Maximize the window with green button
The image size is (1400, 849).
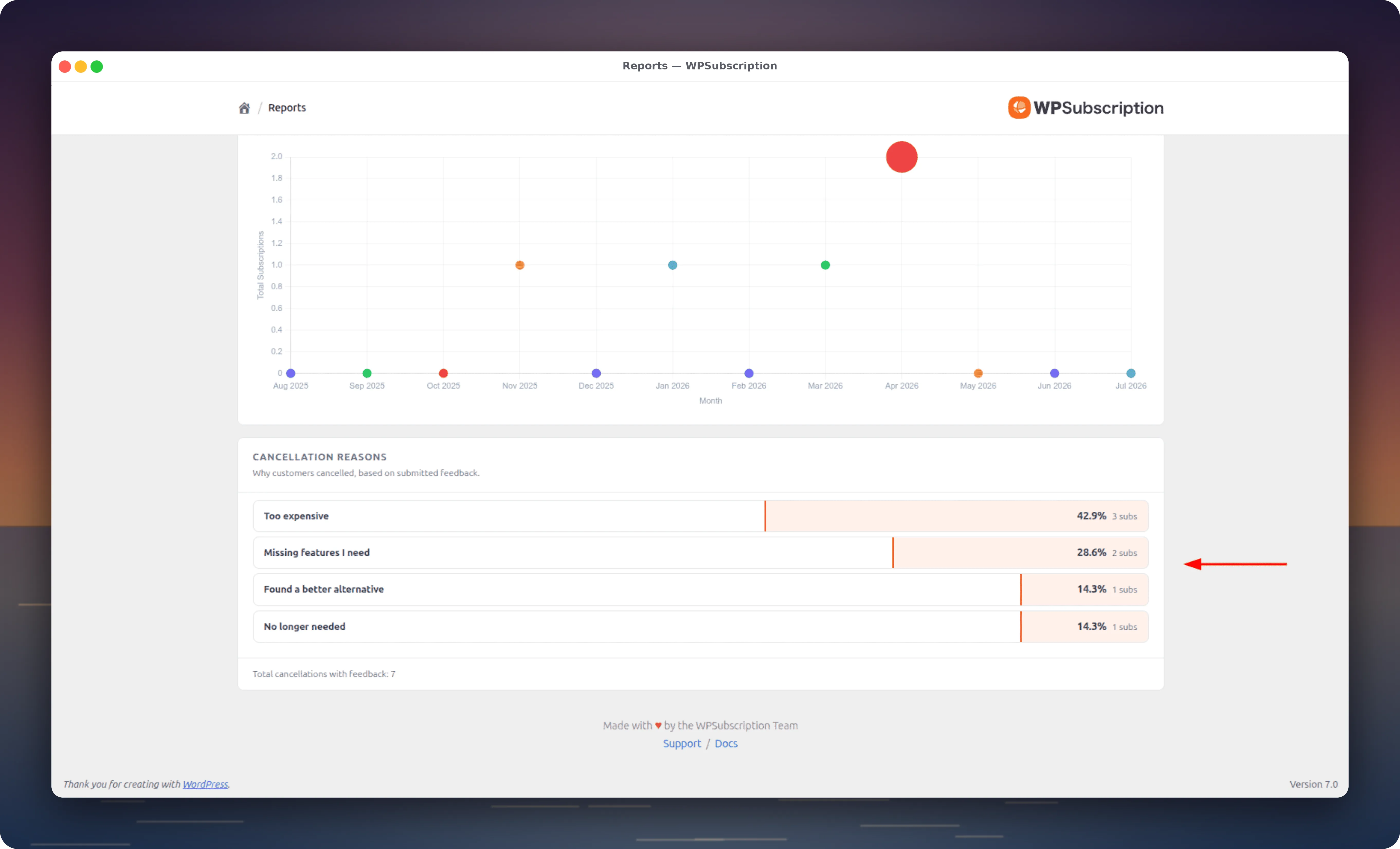[x=97, y=67]
